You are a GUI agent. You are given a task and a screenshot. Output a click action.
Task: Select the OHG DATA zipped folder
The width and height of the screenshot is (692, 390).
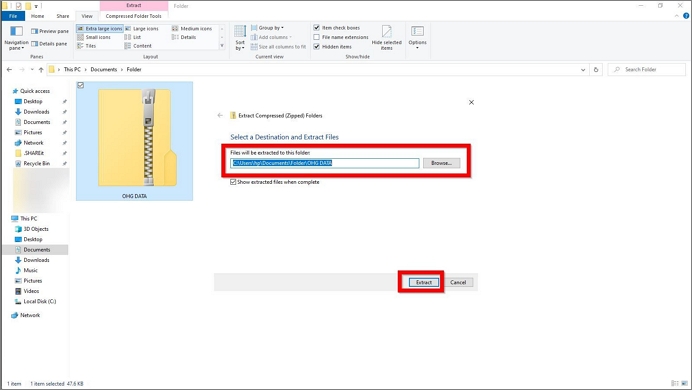tap(135, 141)
